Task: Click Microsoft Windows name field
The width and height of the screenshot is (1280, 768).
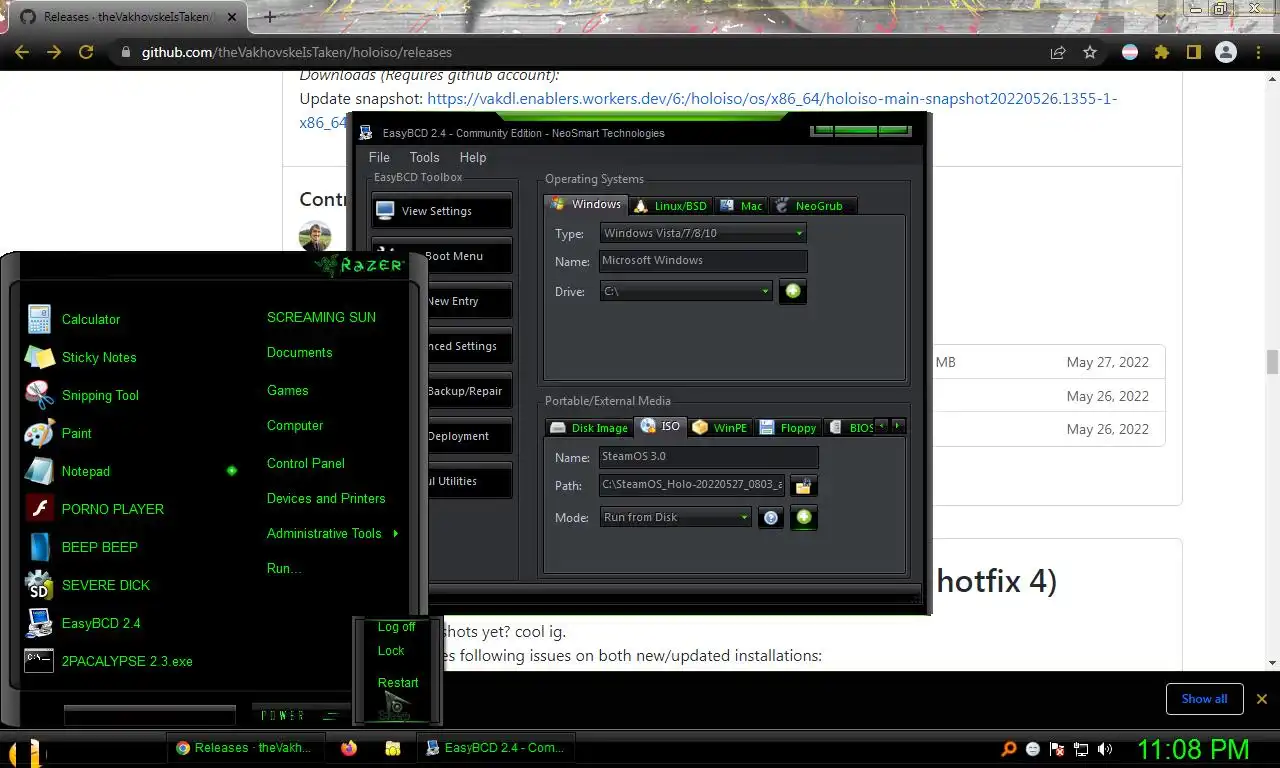Action: click(x=703, y=261)
